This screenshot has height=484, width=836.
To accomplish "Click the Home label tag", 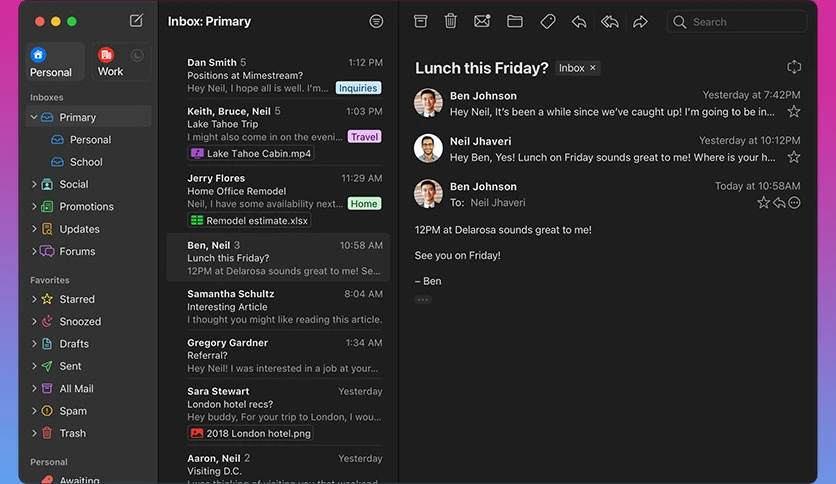I will click(x=364, y=204).
